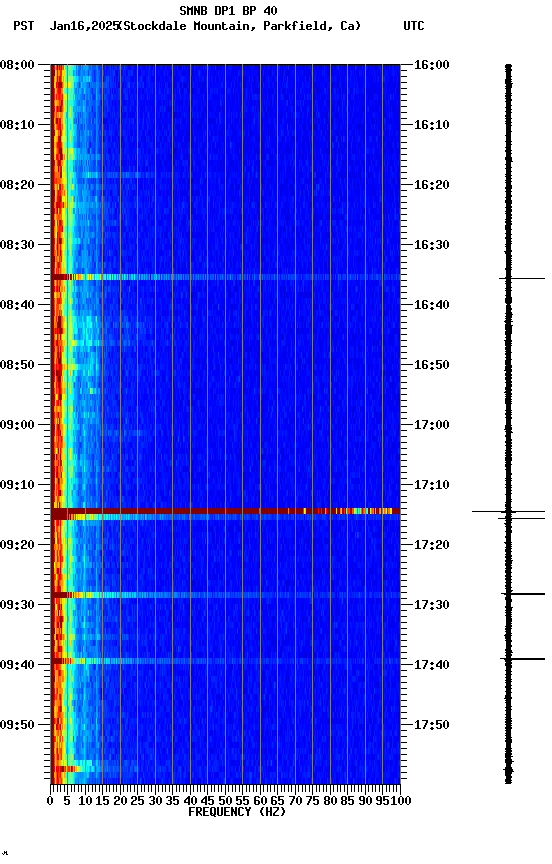Click the 20 Hz frequency axis label
The width and height of the screenshot is (552, 864).
120,801
